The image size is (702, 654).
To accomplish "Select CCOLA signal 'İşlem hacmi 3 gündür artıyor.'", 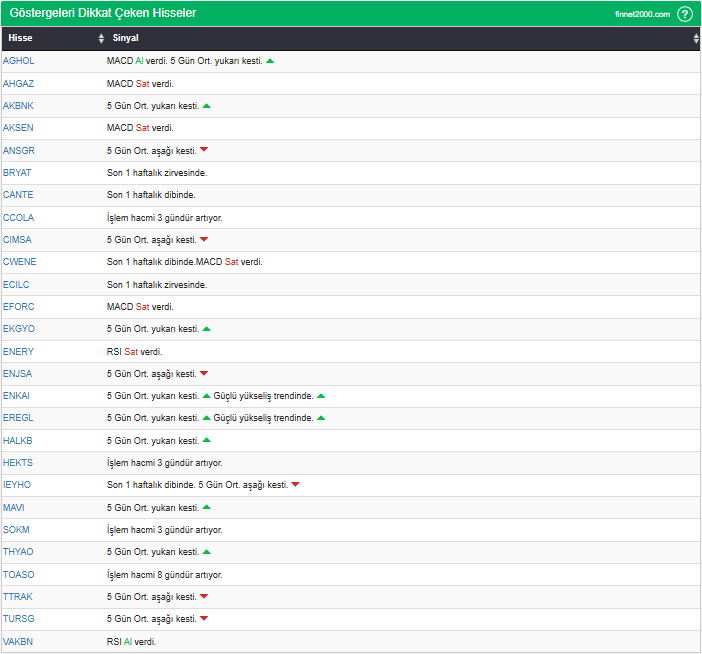I will coord(164,218).
